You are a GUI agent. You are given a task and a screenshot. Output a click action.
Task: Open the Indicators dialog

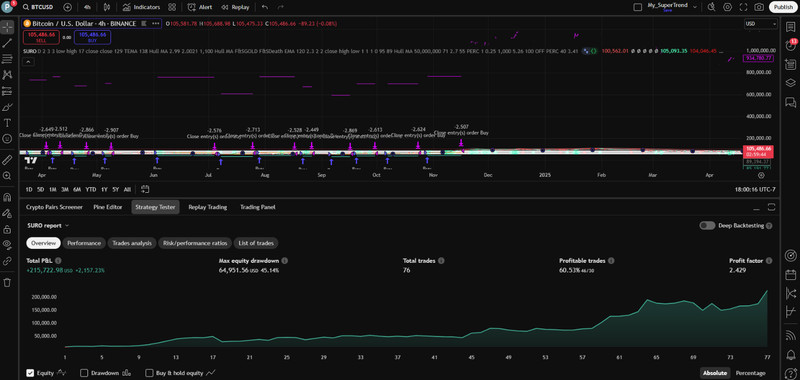141,7
